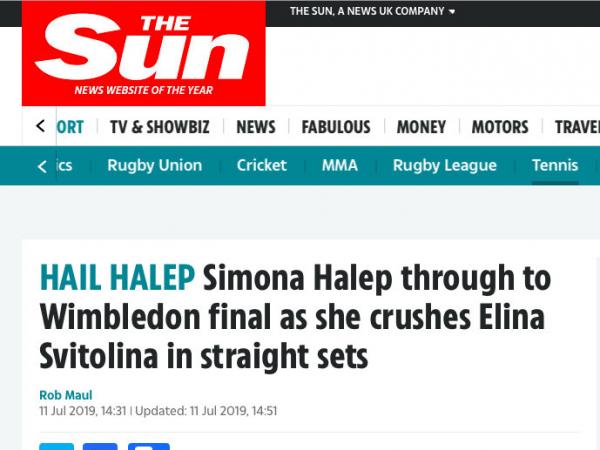Go to the News section
The height and width of the screenshot is (450, 600).
click(x=256, y=127)
